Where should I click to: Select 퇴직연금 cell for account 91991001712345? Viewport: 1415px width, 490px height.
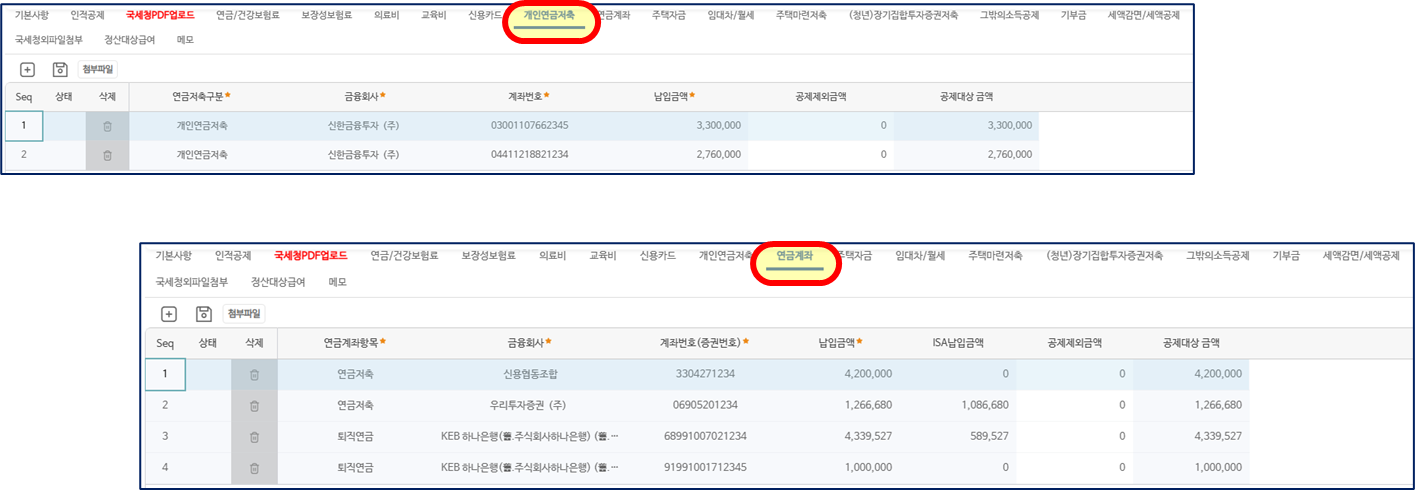(x=354, y=468)
